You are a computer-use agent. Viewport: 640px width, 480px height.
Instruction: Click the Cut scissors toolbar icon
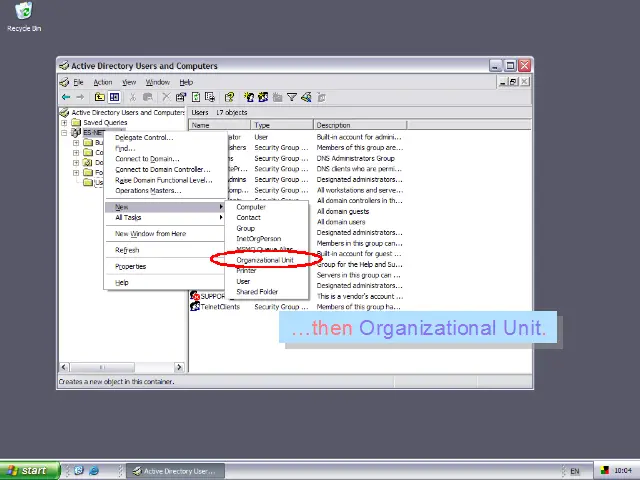[x=133, y=97]
